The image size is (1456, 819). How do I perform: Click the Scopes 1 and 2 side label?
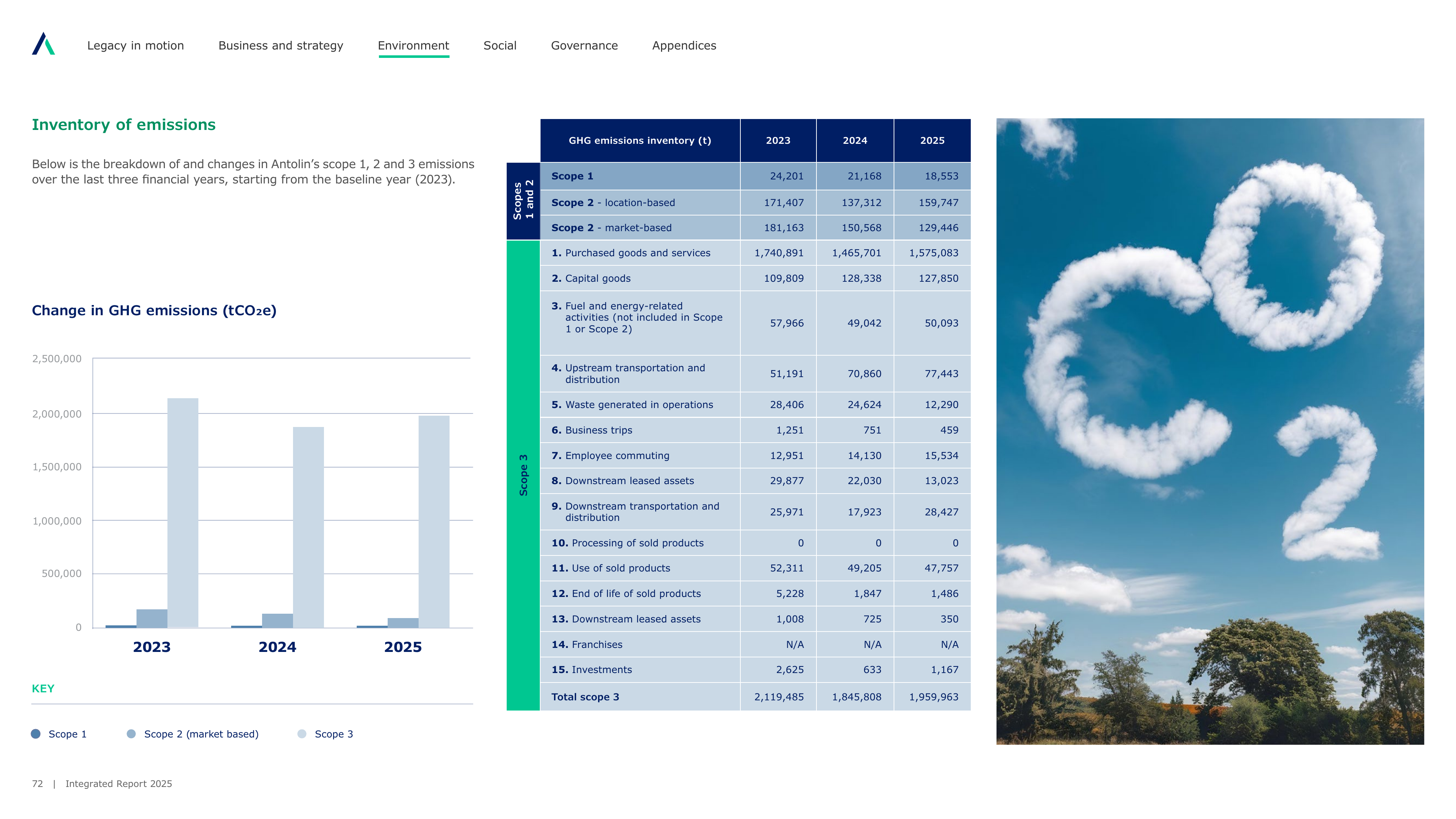pyautogui.click(x=523, y=200)
